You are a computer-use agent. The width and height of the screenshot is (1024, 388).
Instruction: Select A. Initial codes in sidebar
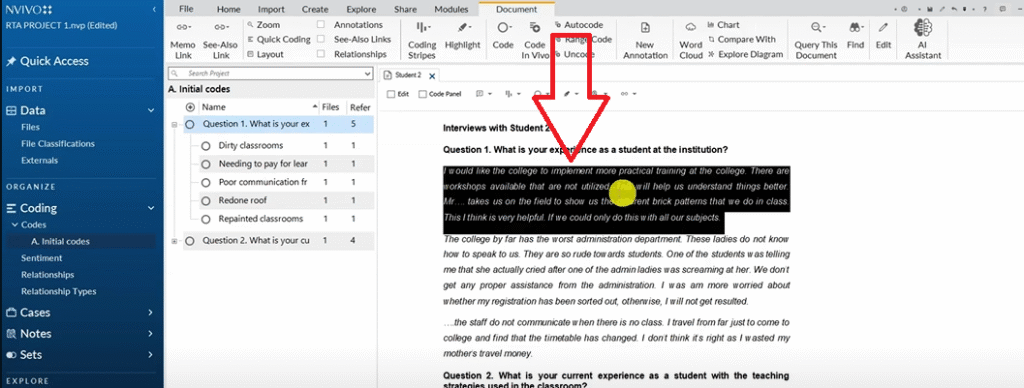pos(60,241)
